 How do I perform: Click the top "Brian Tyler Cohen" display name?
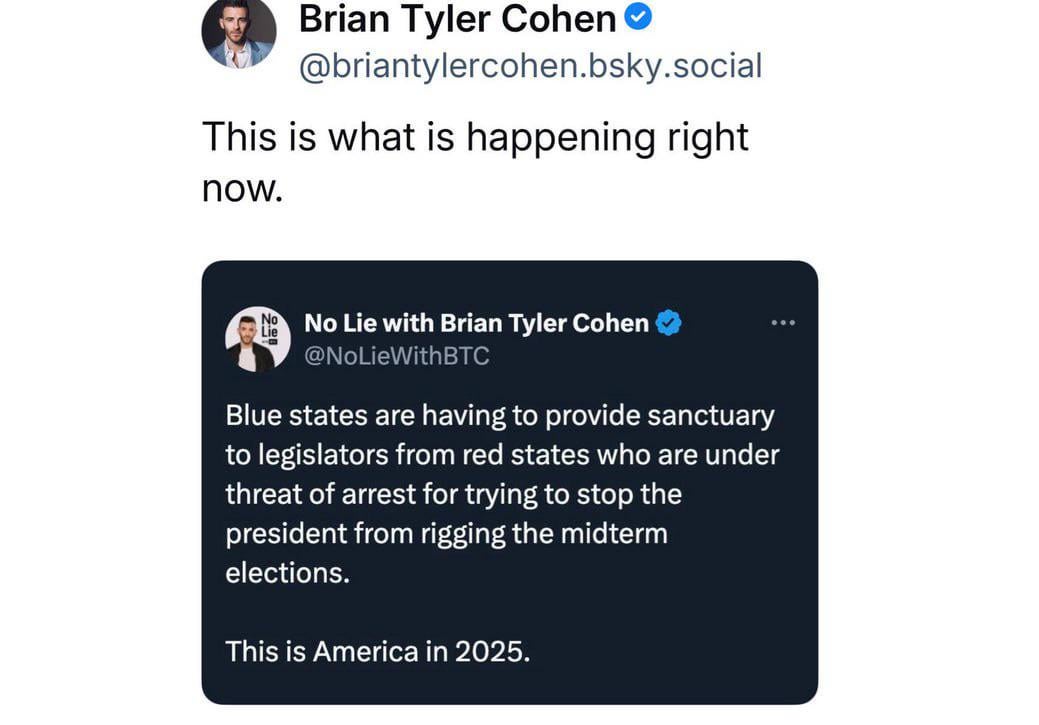click(457, 18)
